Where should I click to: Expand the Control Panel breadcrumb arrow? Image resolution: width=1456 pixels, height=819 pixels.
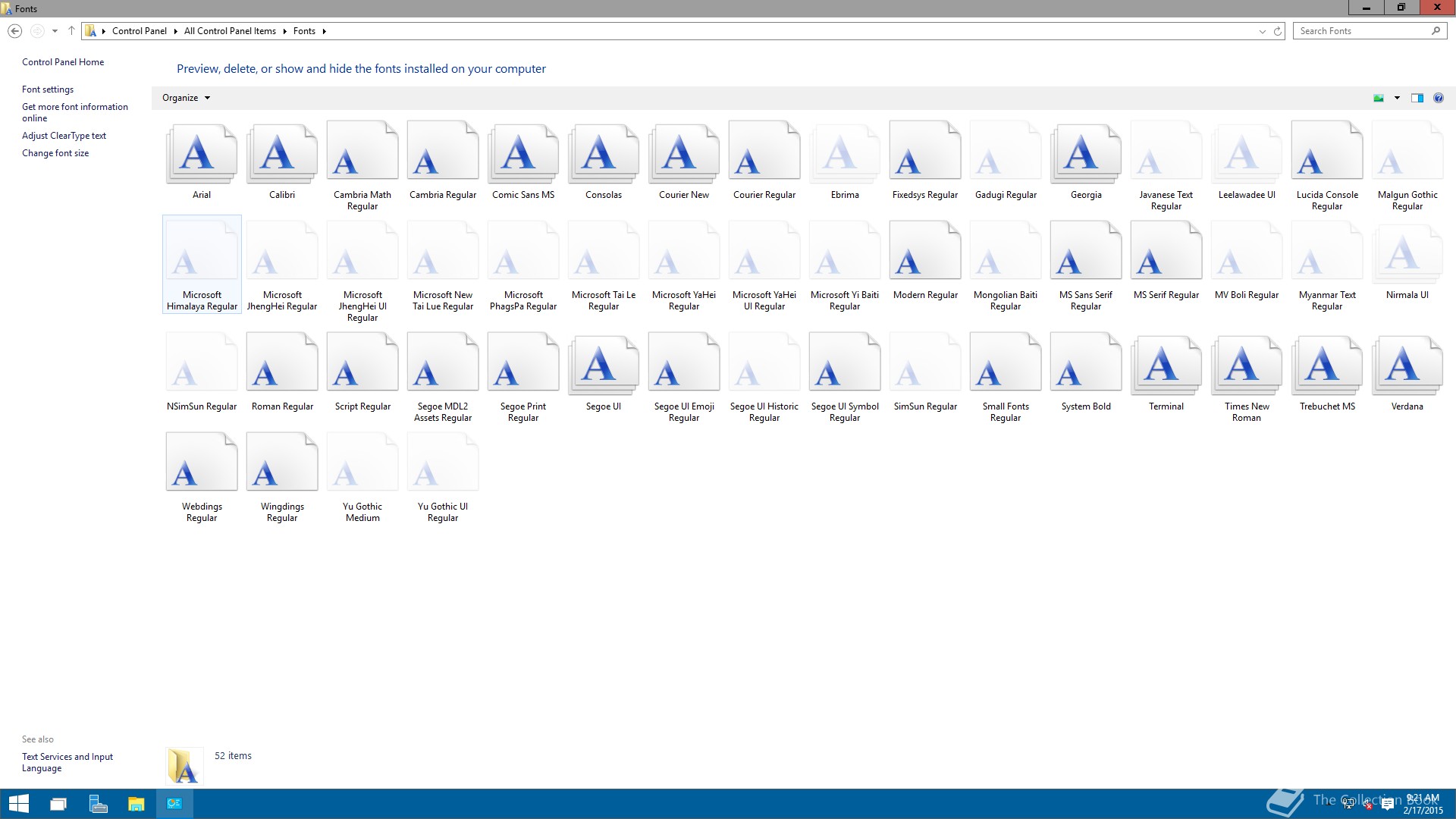(x=175, y=31)
